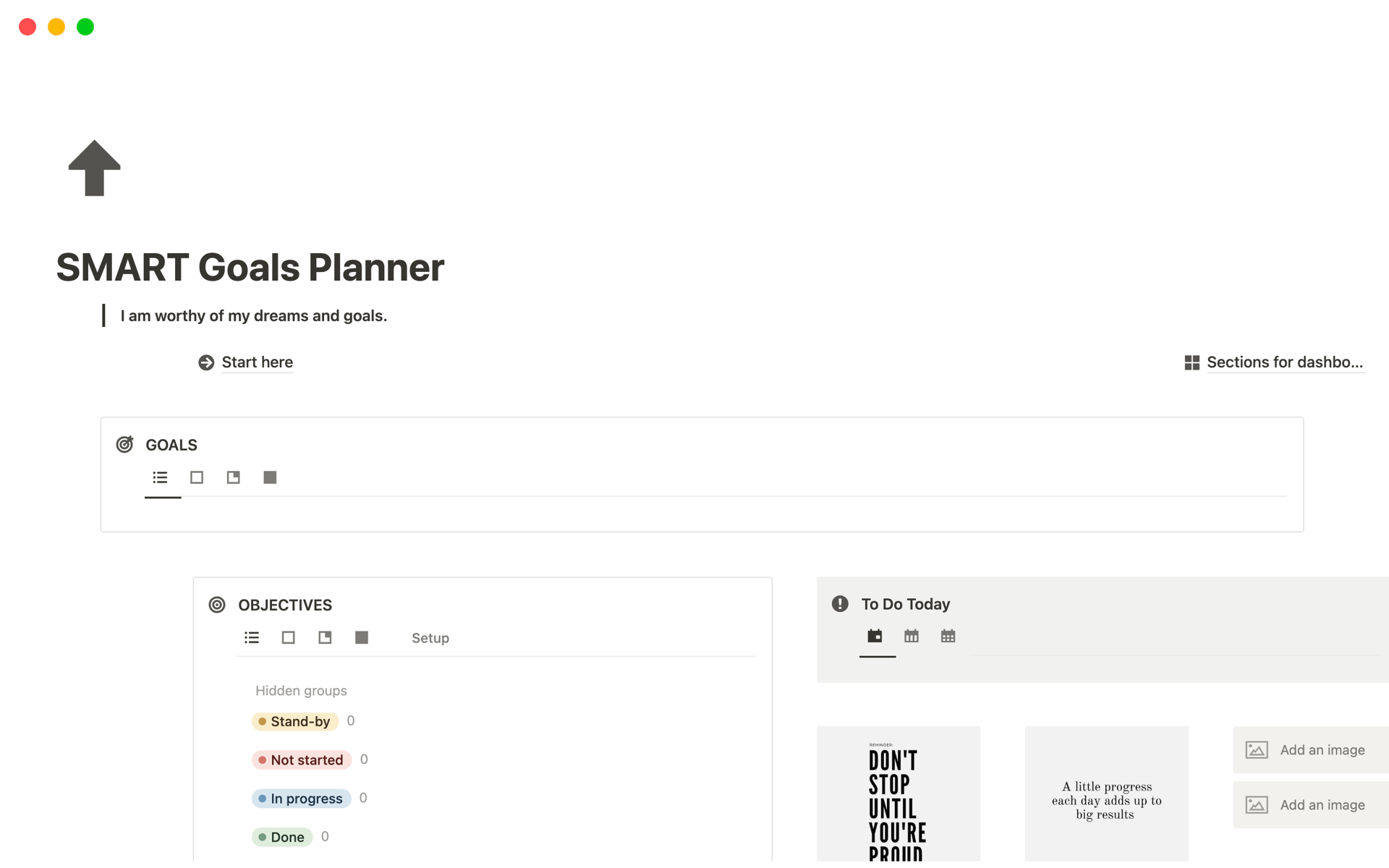
Task: Select the list view icon in GOALS
Action: pos(160,477)
